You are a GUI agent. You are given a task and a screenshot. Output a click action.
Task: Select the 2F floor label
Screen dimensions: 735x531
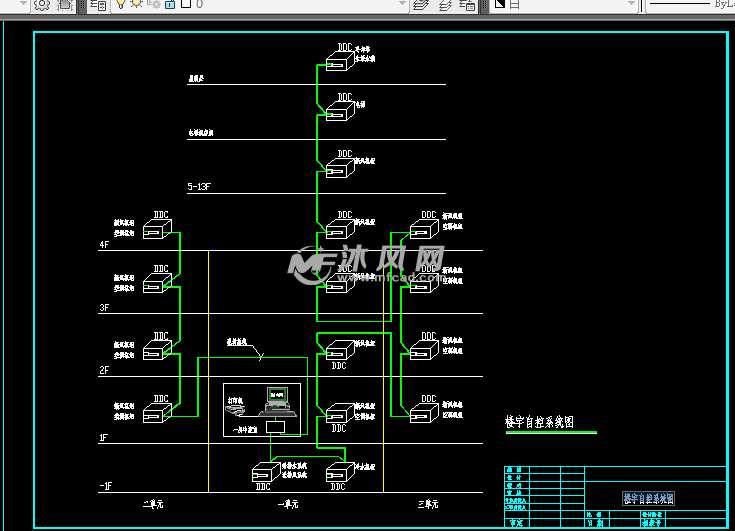(104, 370)
